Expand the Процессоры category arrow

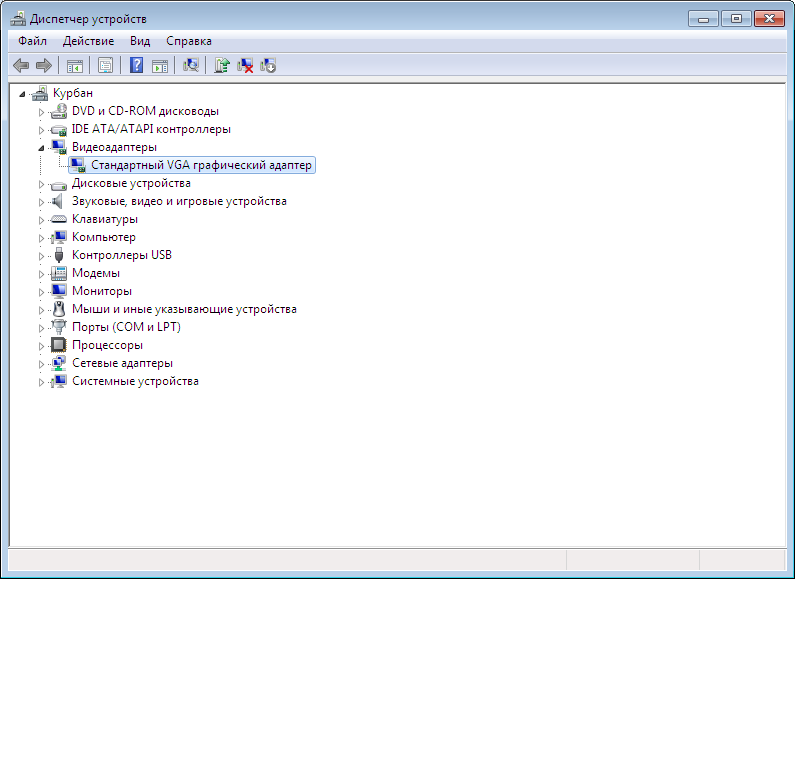click(x=42, y=345)
